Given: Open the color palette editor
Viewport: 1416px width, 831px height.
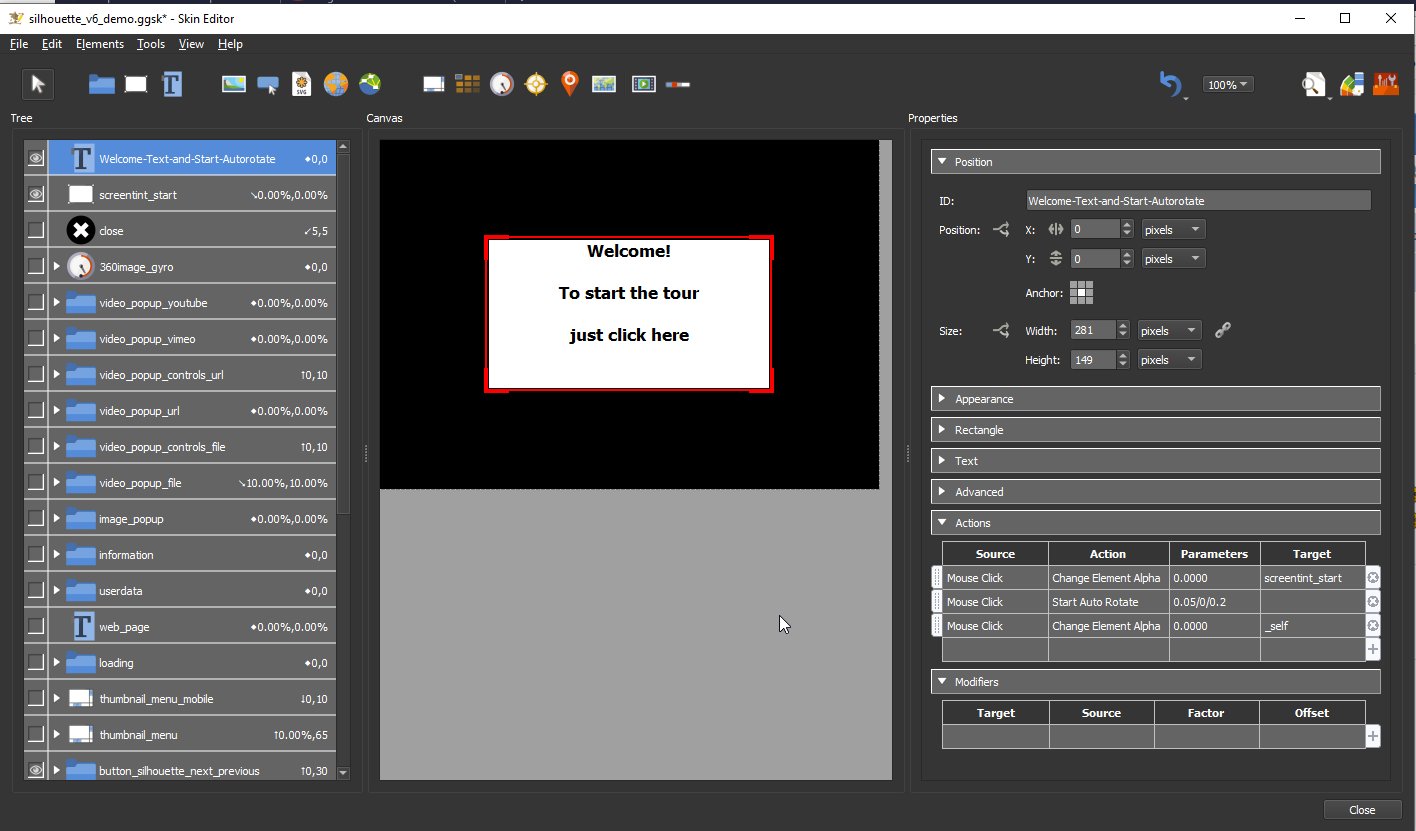Looking at the screenshot, I should (x=1352, y=85).
